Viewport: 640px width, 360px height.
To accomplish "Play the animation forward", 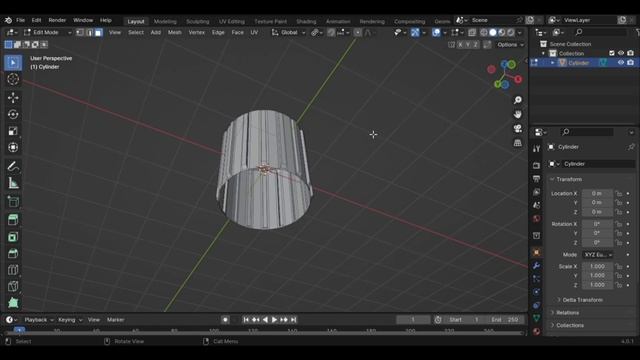I will coord(274,320).
